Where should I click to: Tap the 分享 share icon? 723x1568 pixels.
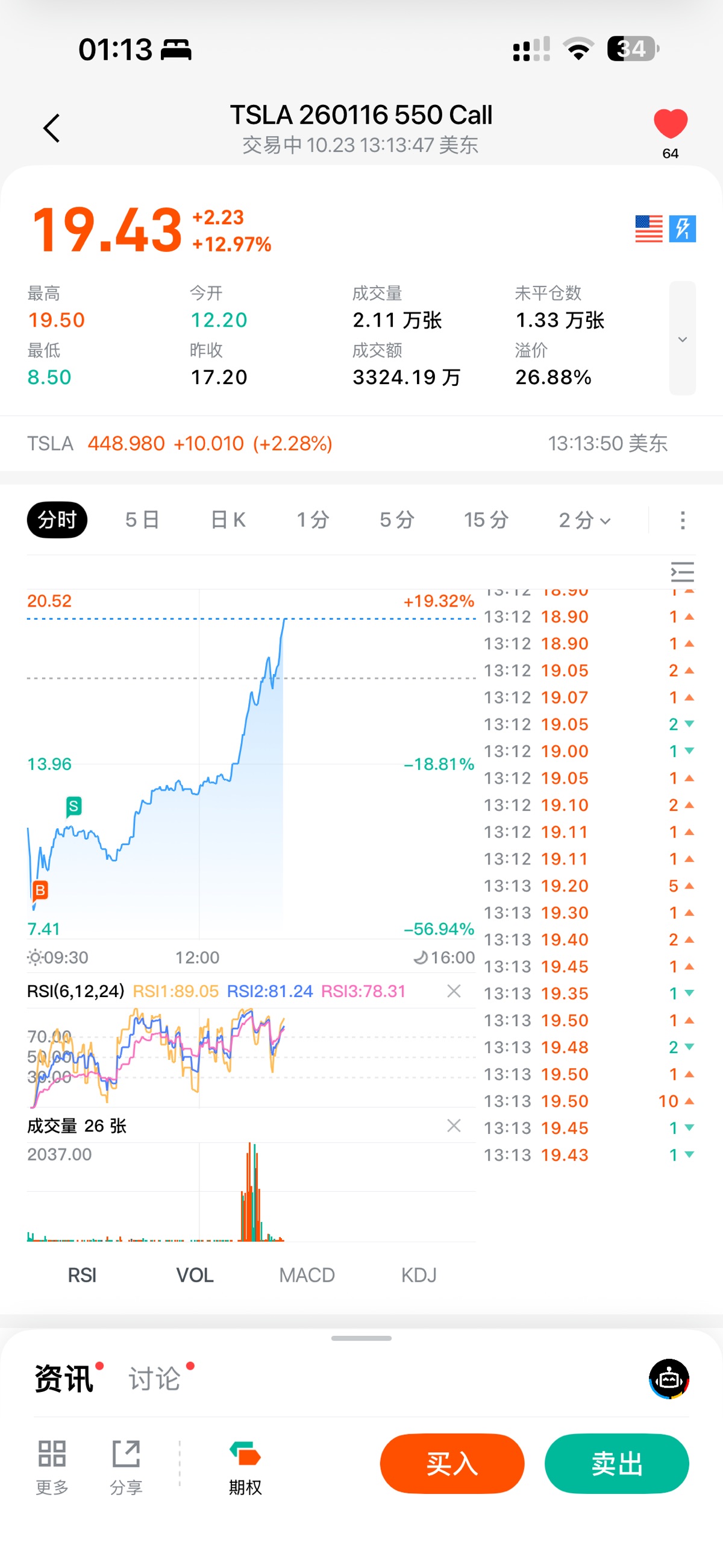point(126,1464)
